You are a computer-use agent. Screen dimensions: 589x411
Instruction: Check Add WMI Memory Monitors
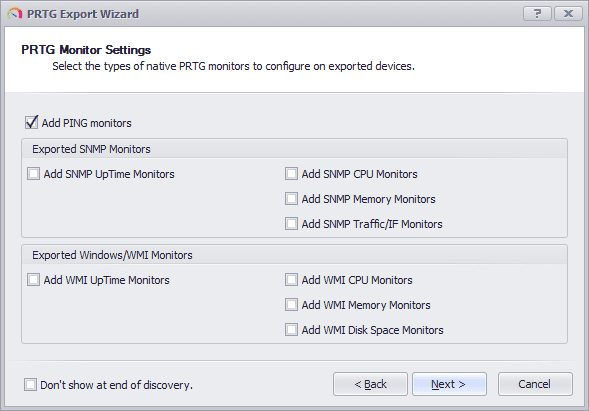[x=291, y=305]
